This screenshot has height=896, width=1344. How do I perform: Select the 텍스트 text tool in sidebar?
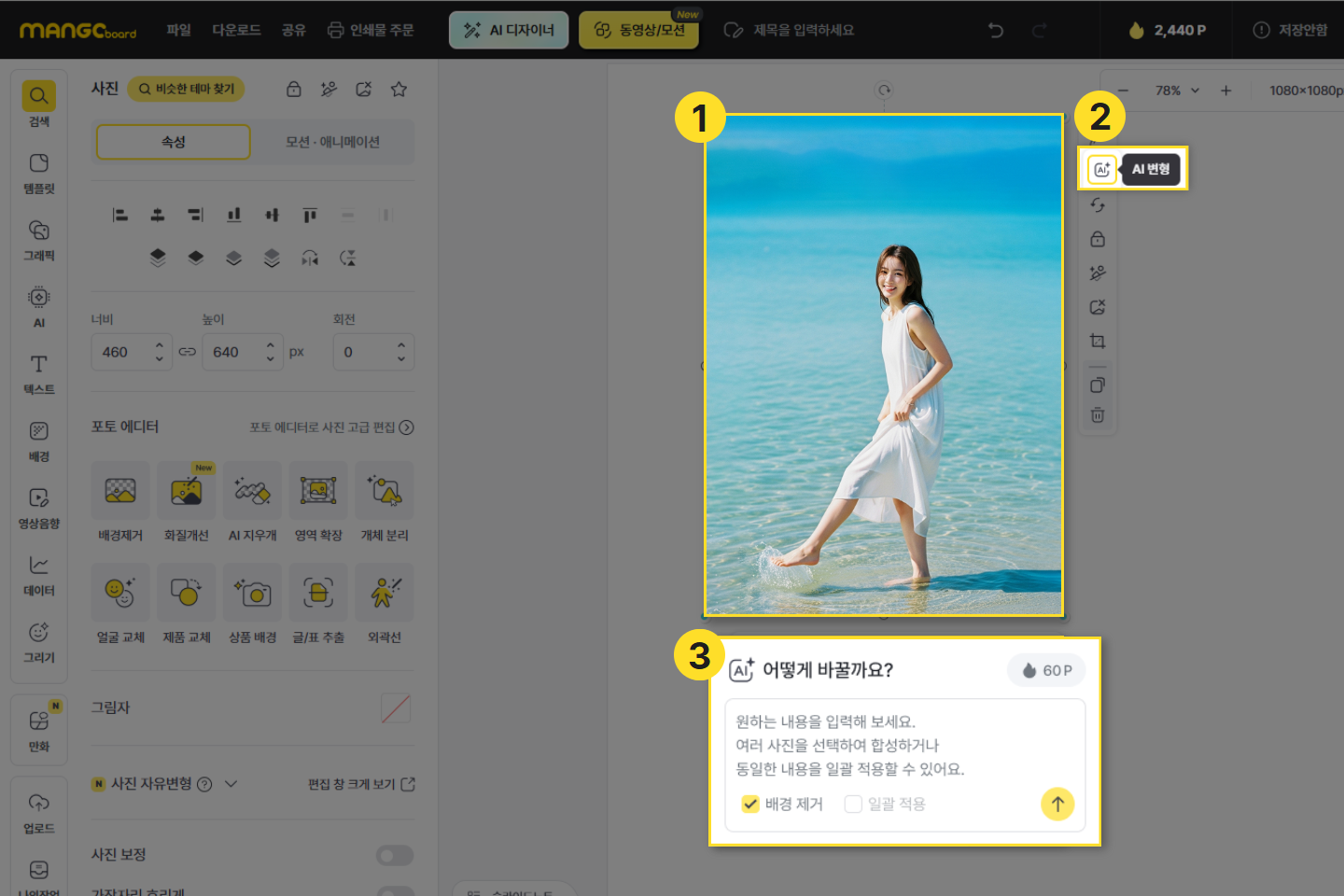tap(38, 374)
